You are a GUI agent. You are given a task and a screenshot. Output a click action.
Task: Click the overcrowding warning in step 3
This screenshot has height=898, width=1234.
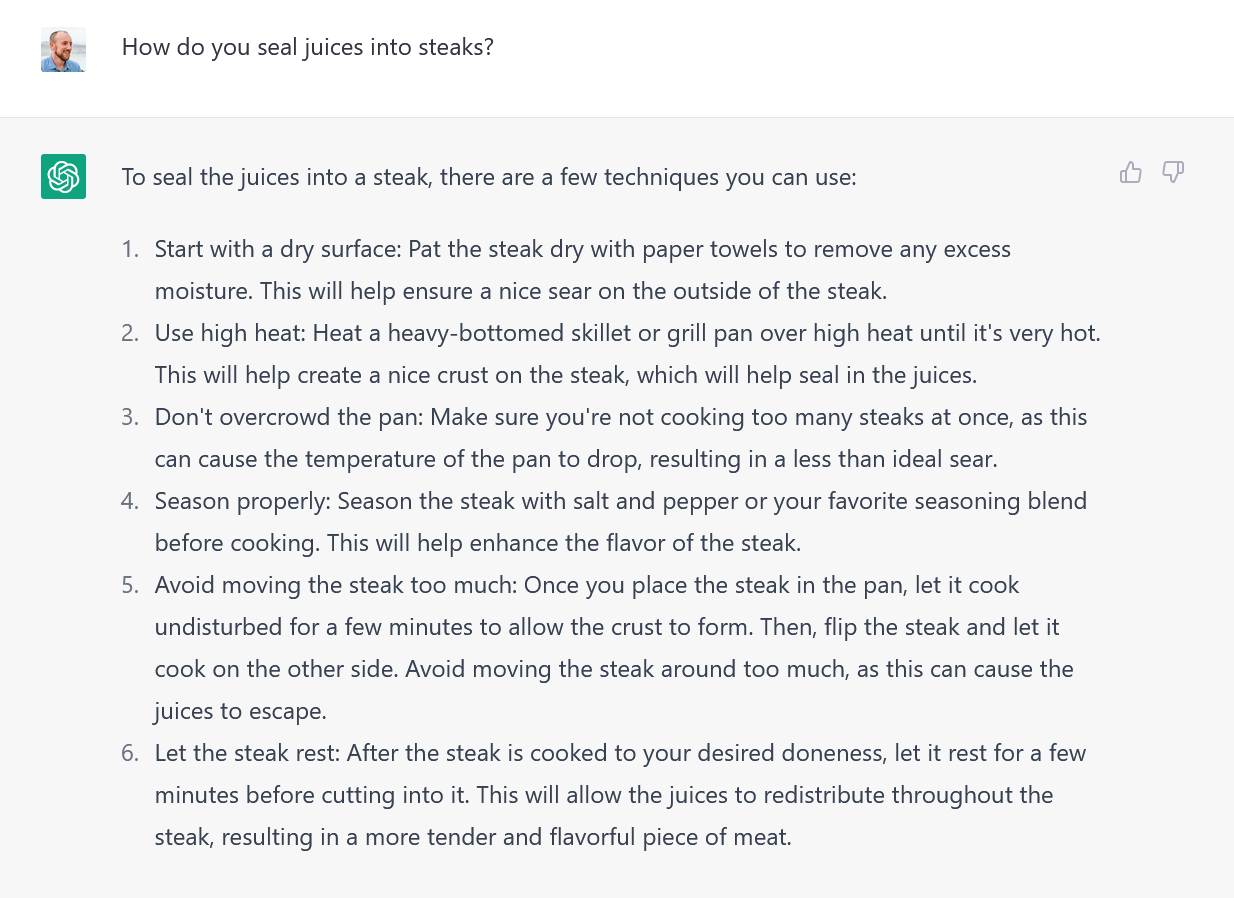(x=620, y=437)
